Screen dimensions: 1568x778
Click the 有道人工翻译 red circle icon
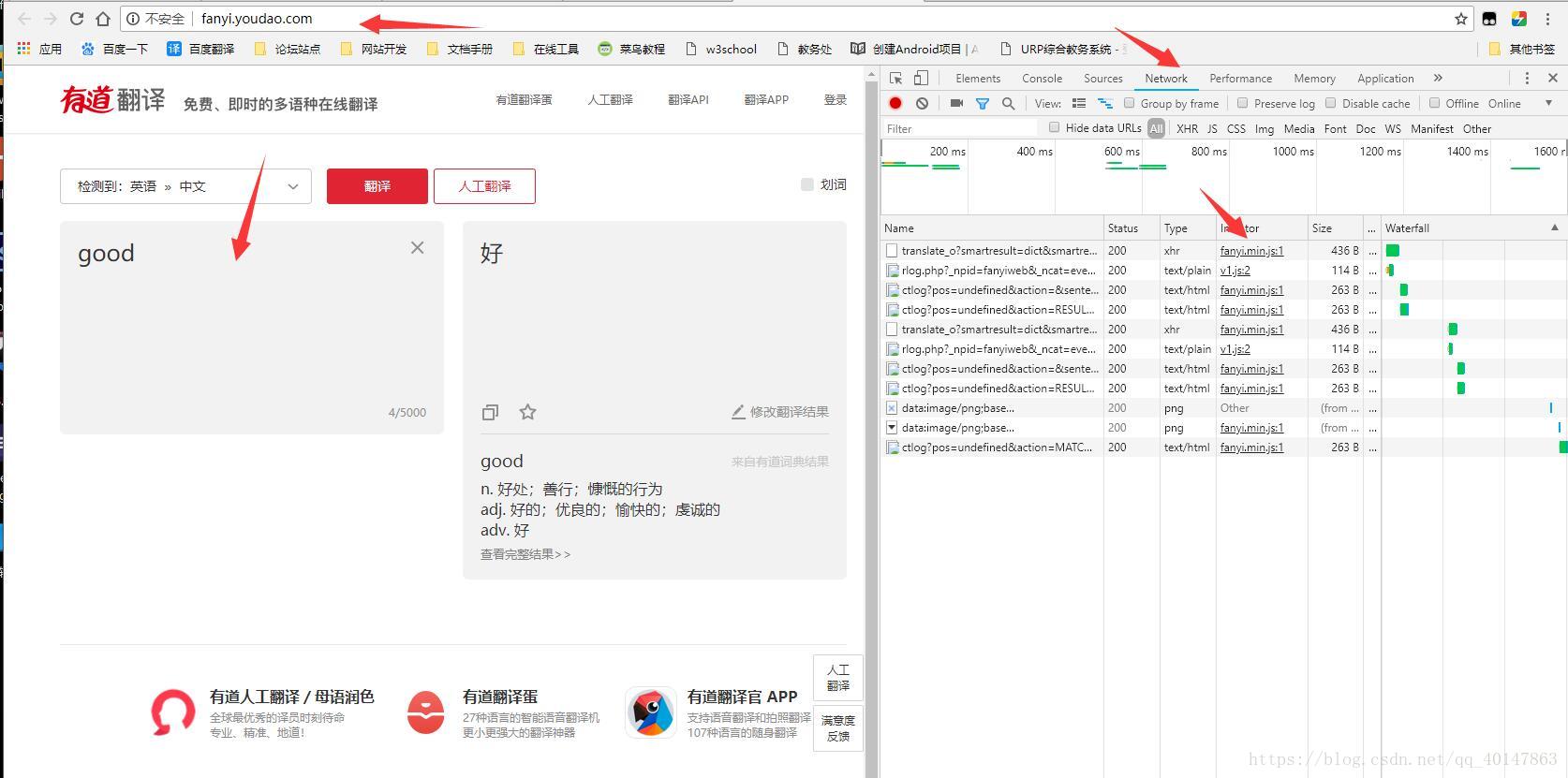coord(173,713)
